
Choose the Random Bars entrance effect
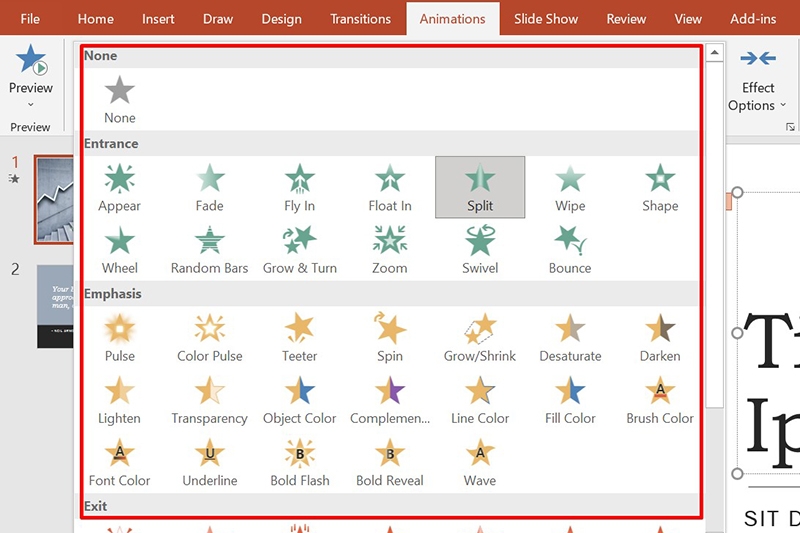pyautogui.click(x=210, y=250)
